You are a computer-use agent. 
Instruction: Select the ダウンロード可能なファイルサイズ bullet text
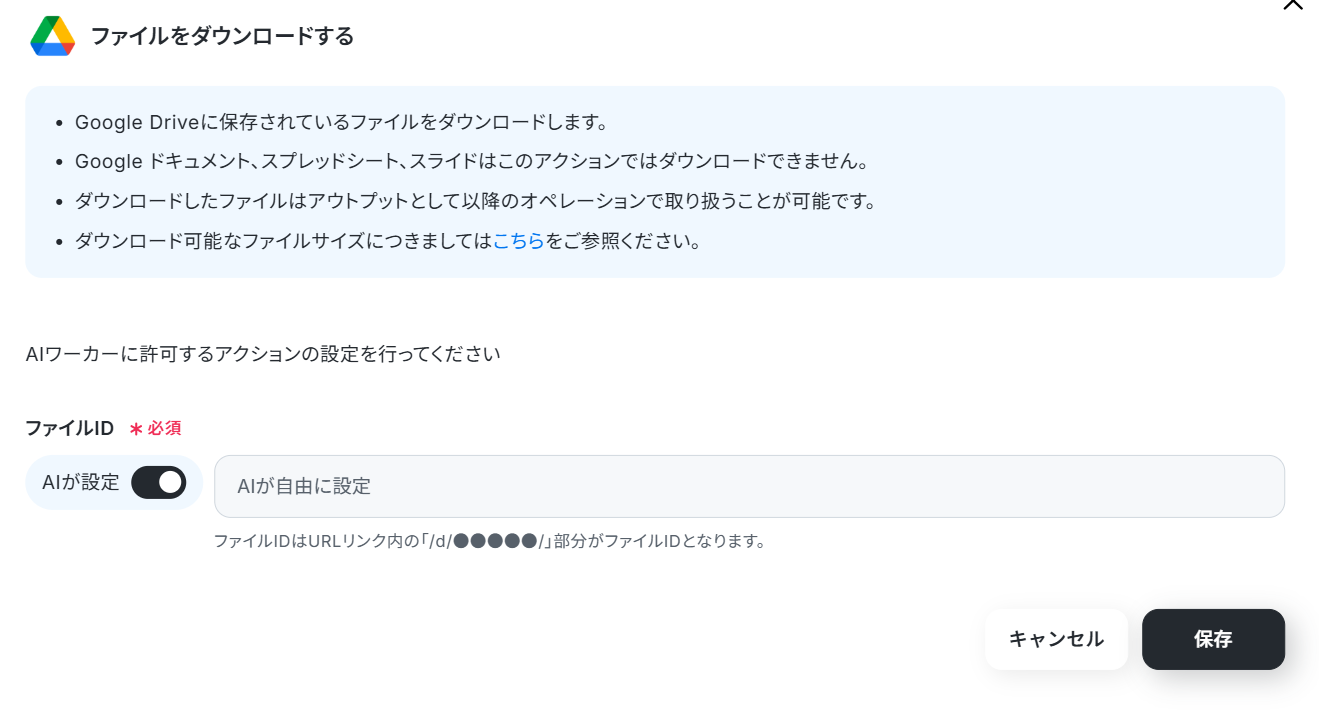point(388,241)
